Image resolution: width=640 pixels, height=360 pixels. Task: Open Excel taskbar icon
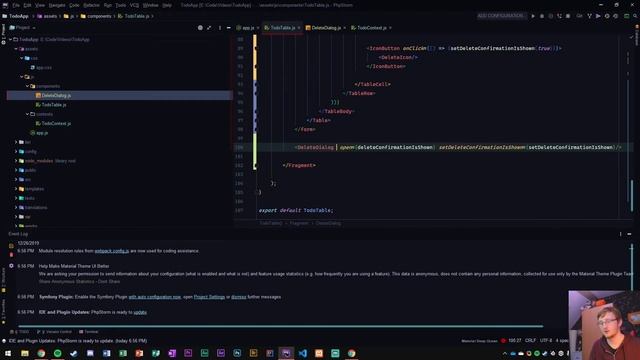123,353
